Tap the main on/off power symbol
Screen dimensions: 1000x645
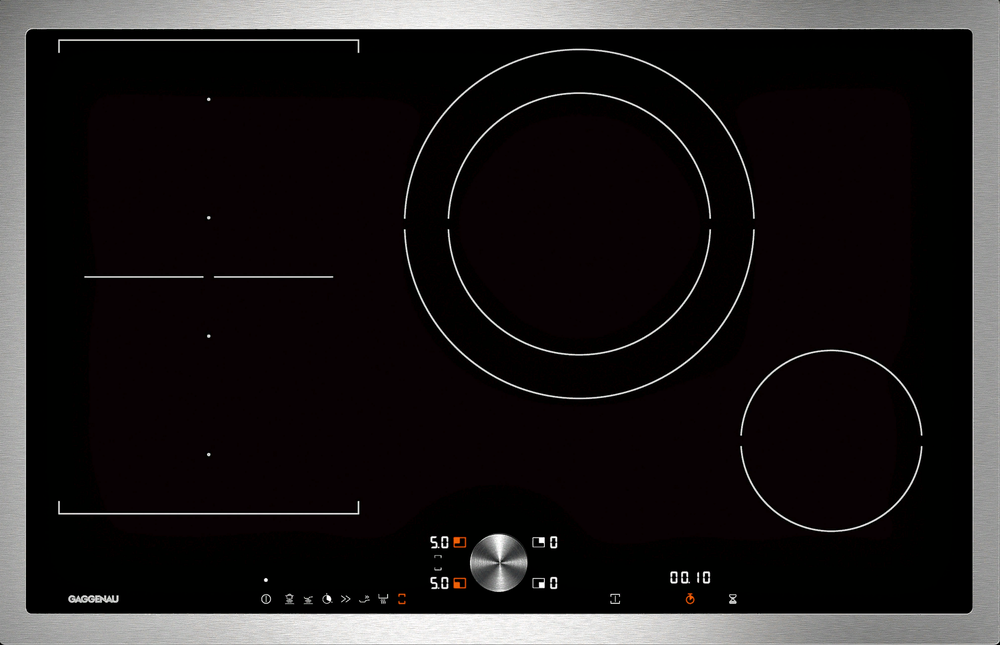pyautogui.click(x=266, y=599)
